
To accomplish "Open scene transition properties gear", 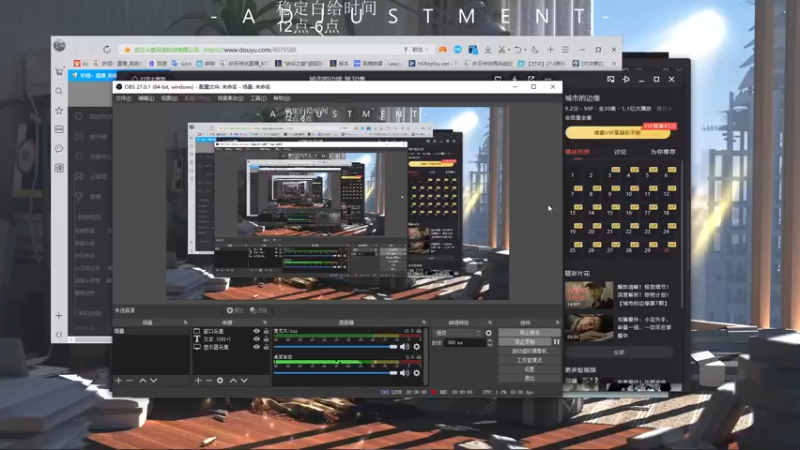I will coord(489,333).
